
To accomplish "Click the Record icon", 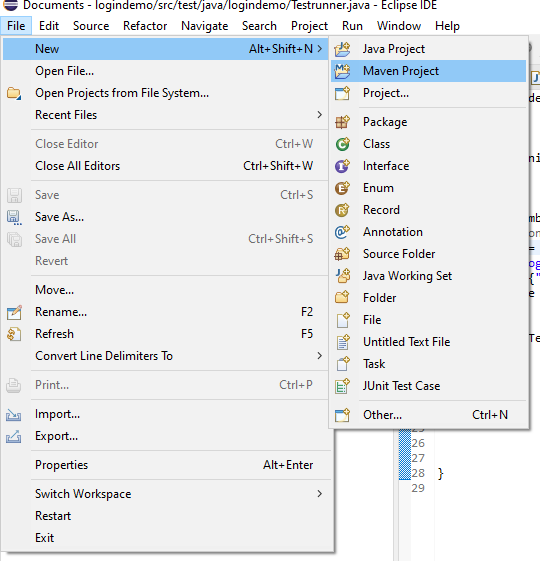I will (x=342, y=210).
